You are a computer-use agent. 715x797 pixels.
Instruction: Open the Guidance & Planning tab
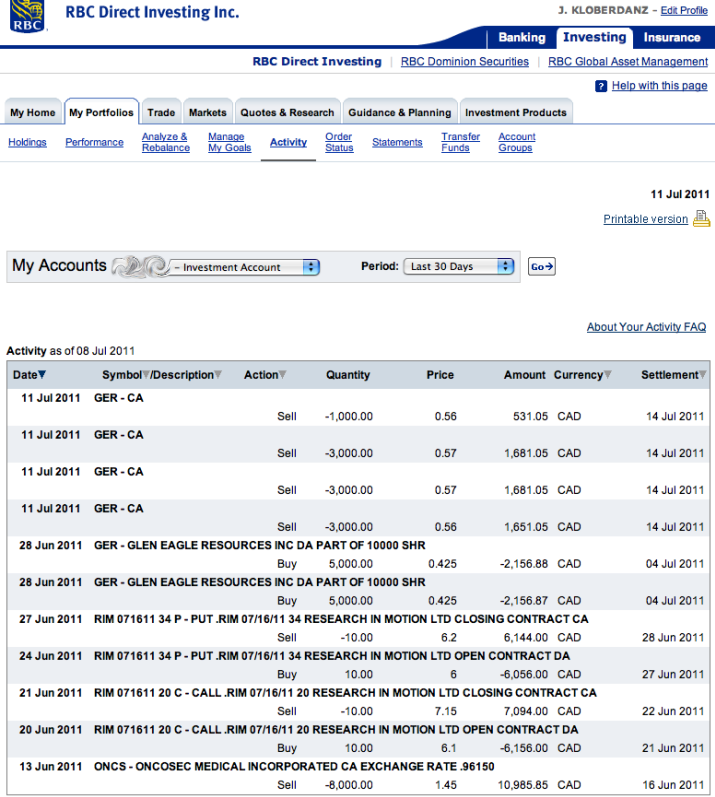(399, 112)
